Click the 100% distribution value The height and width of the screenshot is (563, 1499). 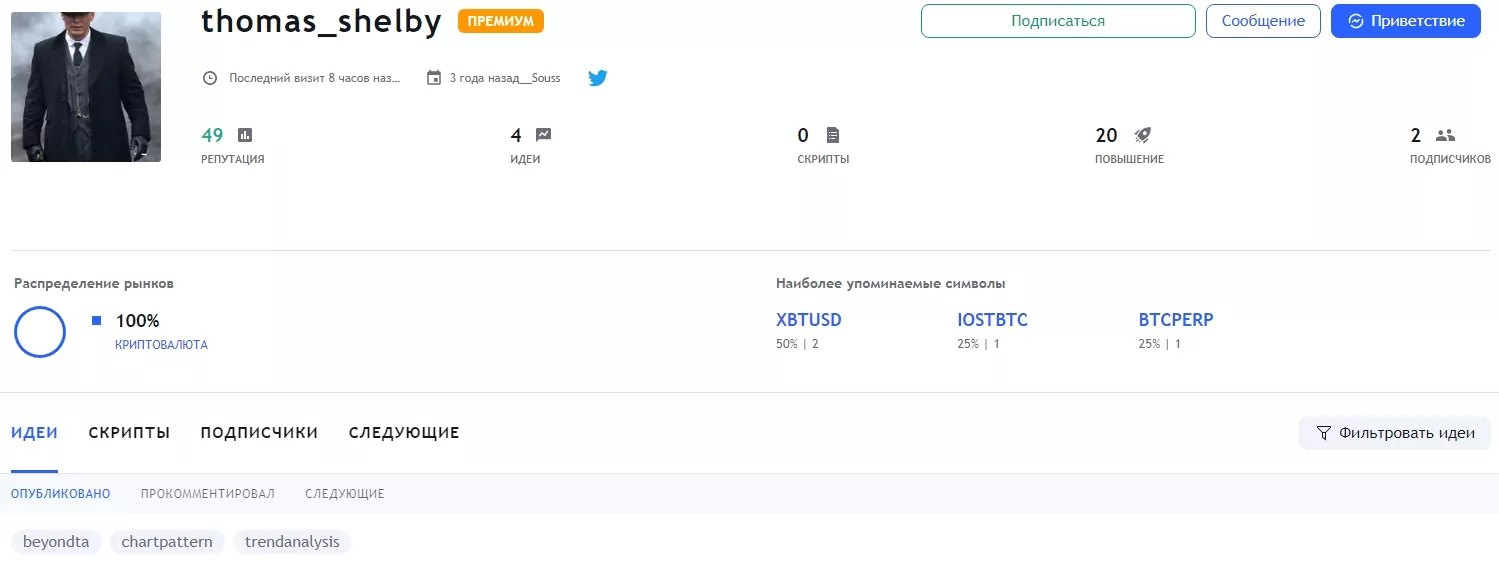pyautogui.click(x=138, y=321)
